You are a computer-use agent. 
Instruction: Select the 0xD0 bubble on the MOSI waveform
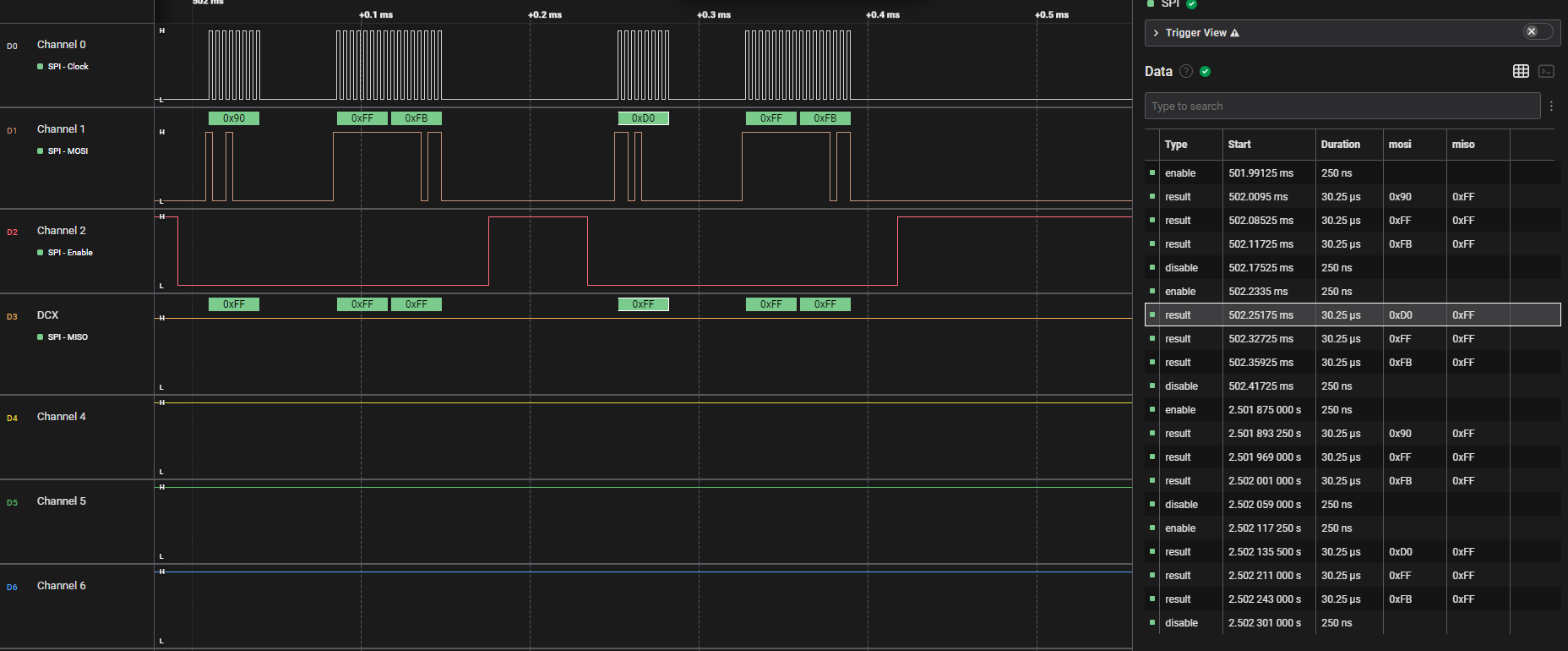(x=643, y=118)
